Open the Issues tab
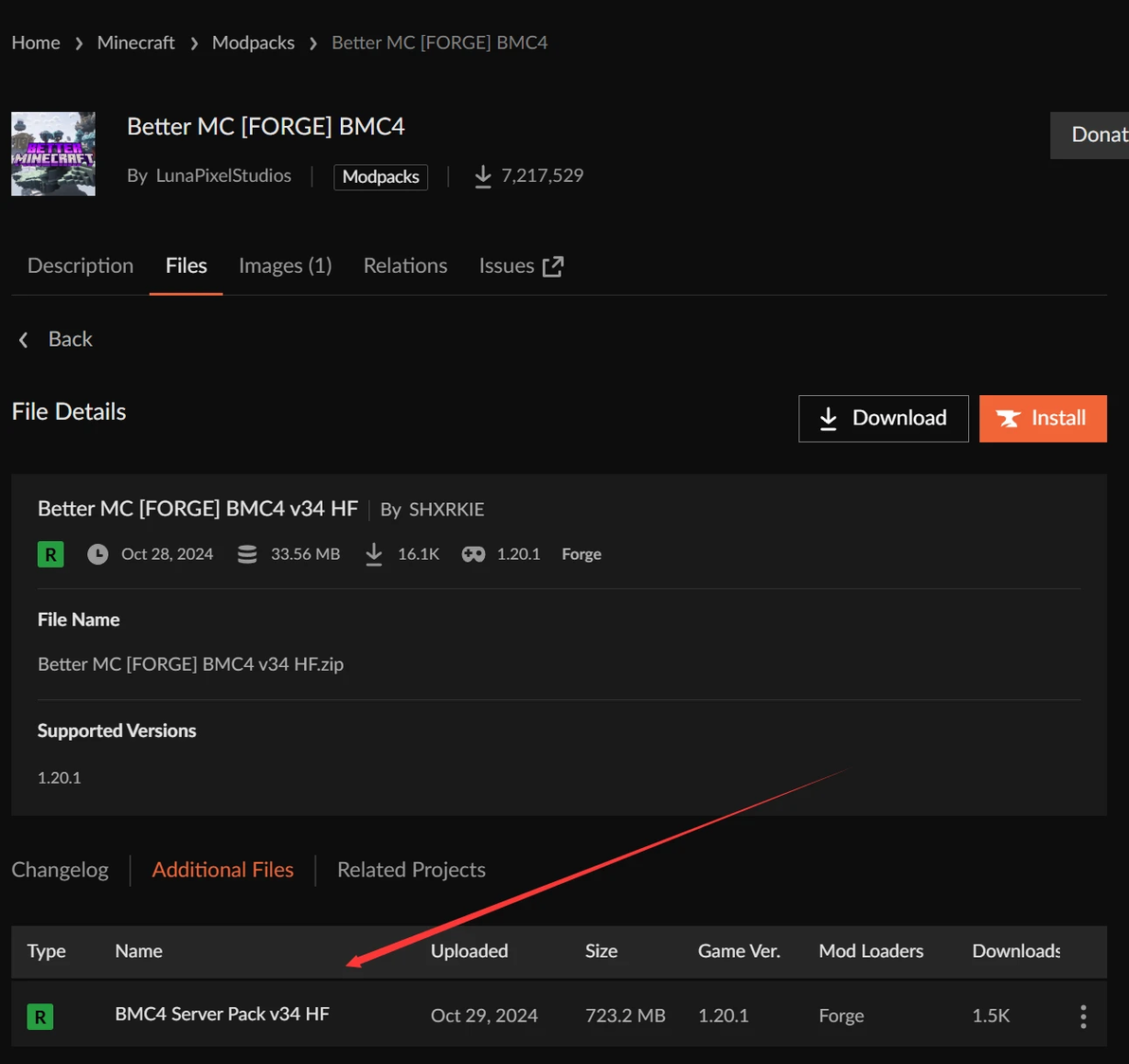This screenshot has width=1129, height=1064. pos(521,266)
